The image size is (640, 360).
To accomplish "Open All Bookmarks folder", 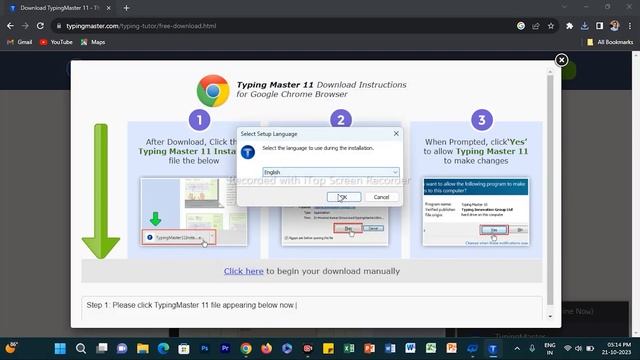I will click(610, 42).
